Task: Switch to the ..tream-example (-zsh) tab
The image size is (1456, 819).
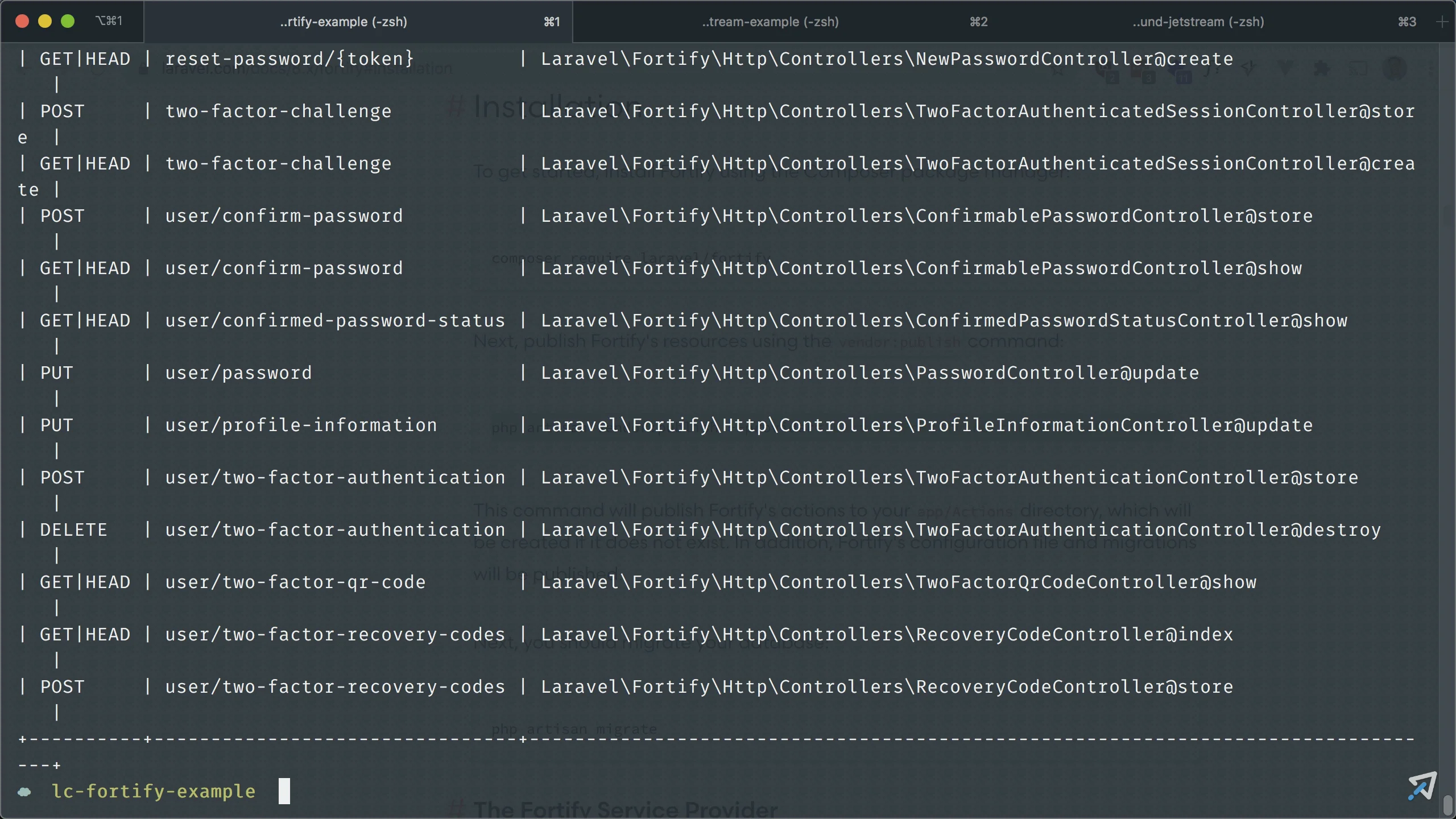Action: (770, 22)
